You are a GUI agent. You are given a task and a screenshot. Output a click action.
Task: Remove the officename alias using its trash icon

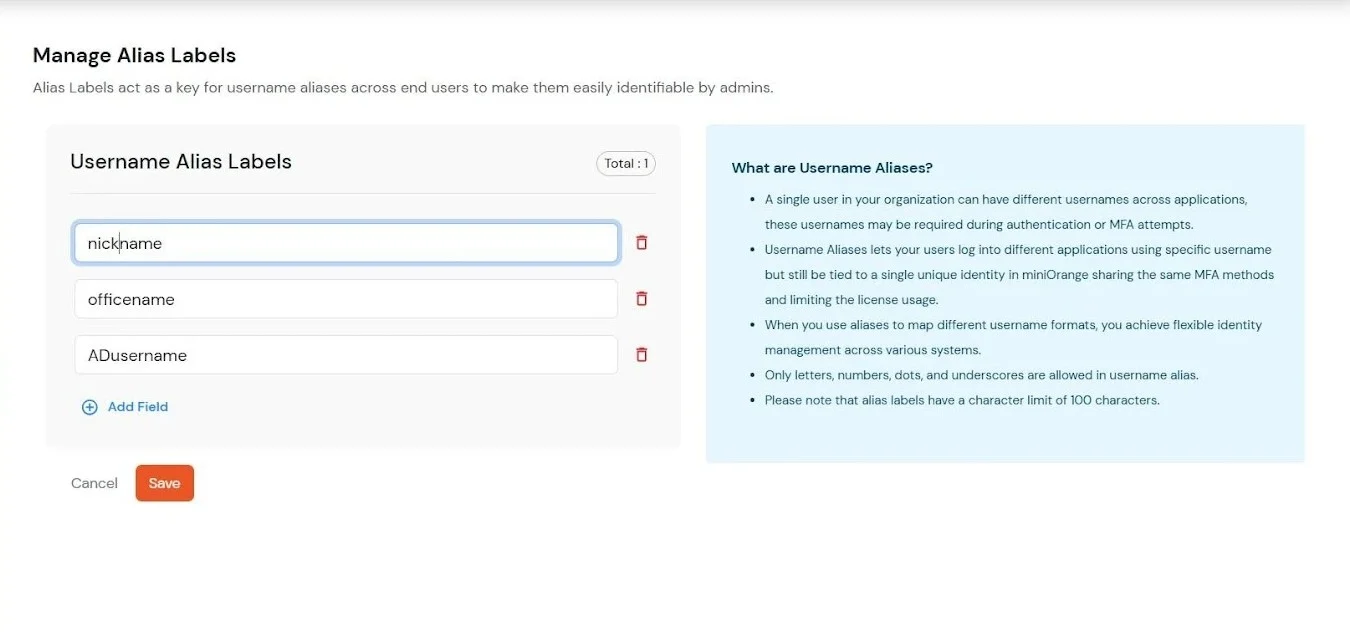[x=641, y=298]
